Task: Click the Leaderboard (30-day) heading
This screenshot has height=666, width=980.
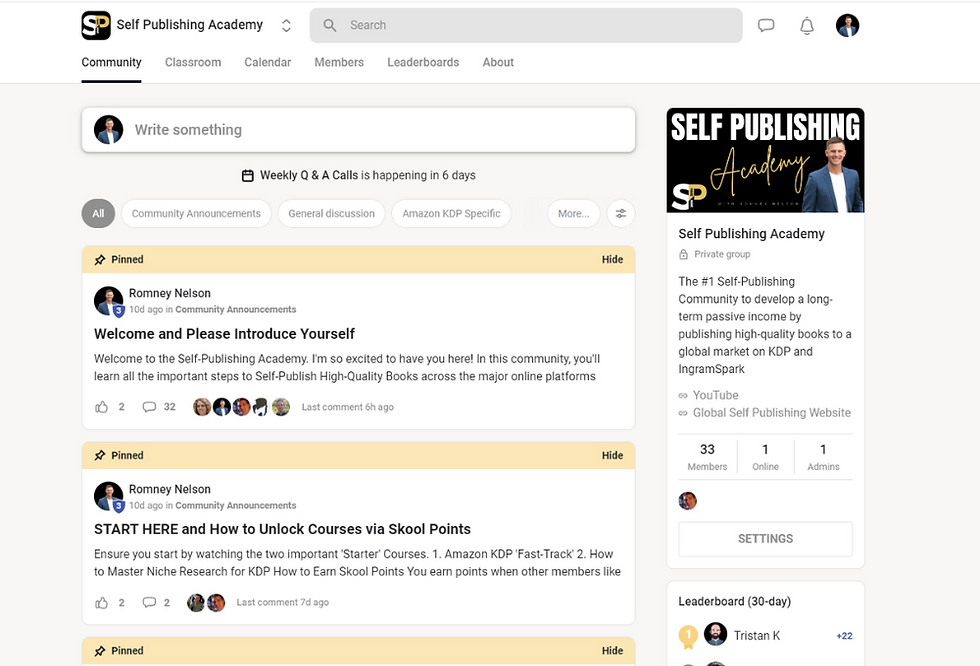Action: (734, 602)
